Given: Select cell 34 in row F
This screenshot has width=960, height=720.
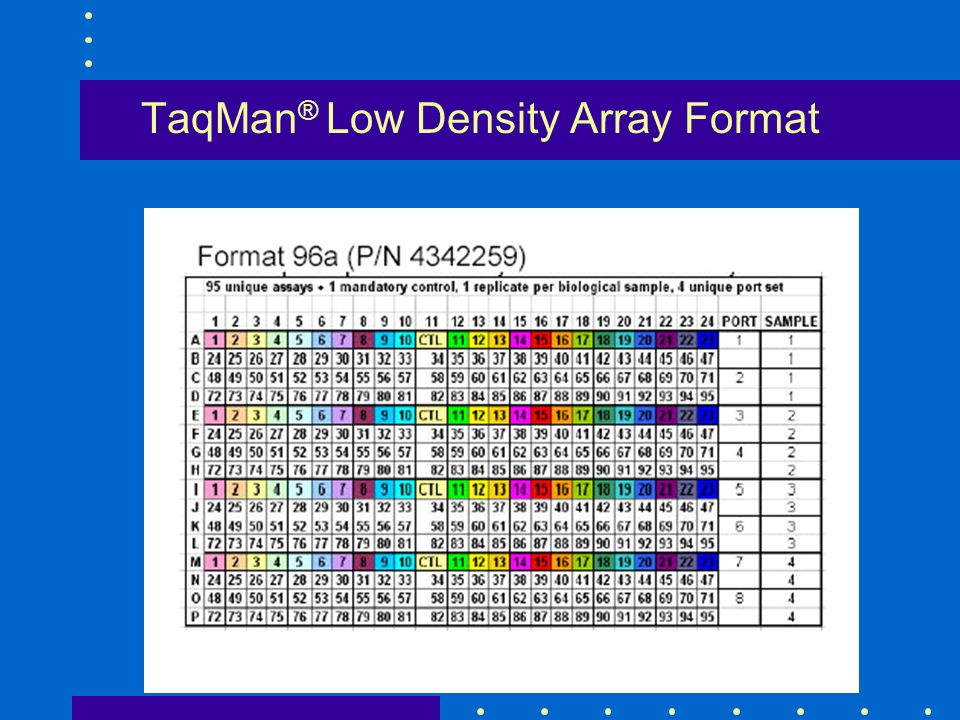Looking at the screenshot, I should click(x=431, y=434).
